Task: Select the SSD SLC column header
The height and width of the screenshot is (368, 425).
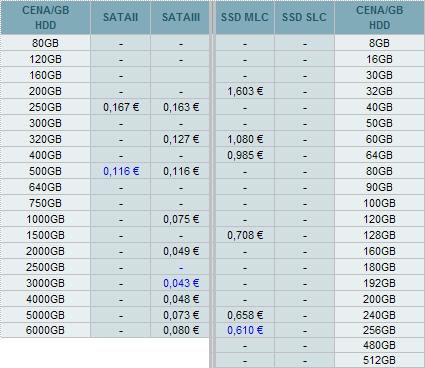Action: pos(304,17)
